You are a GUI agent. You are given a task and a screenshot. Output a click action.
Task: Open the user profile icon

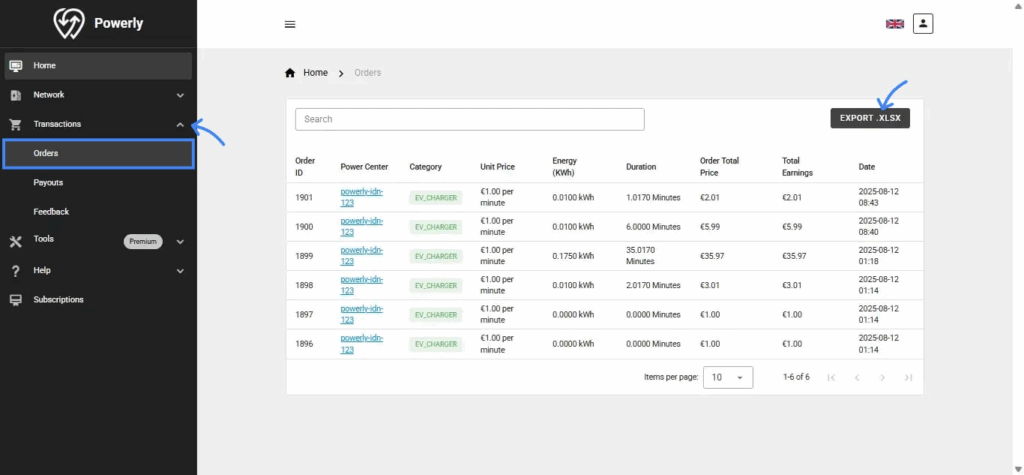[923, 24]
